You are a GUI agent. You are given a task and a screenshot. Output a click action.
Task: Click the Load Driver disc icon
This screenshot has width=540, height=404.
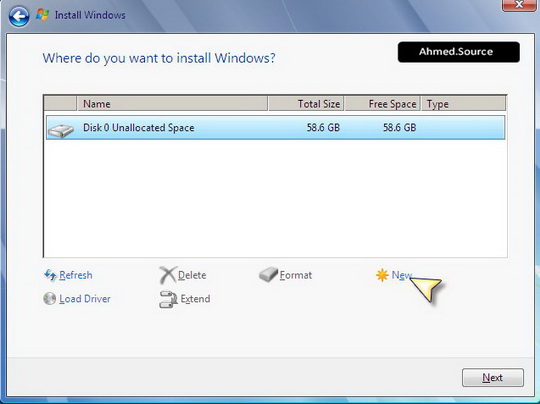click(50, 299)
